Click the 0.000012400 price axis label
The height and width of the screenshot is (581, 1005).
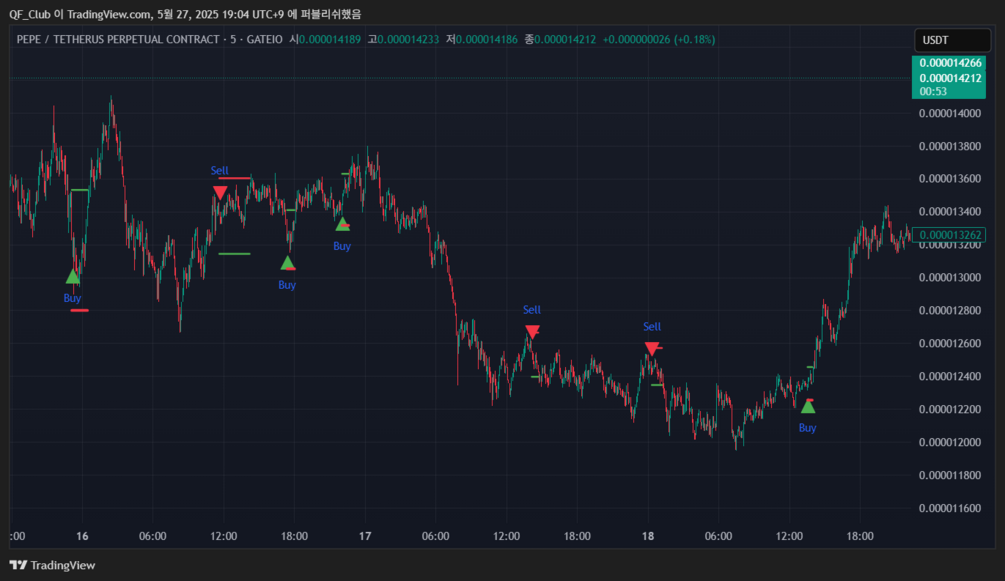click(x=949, y=376)
